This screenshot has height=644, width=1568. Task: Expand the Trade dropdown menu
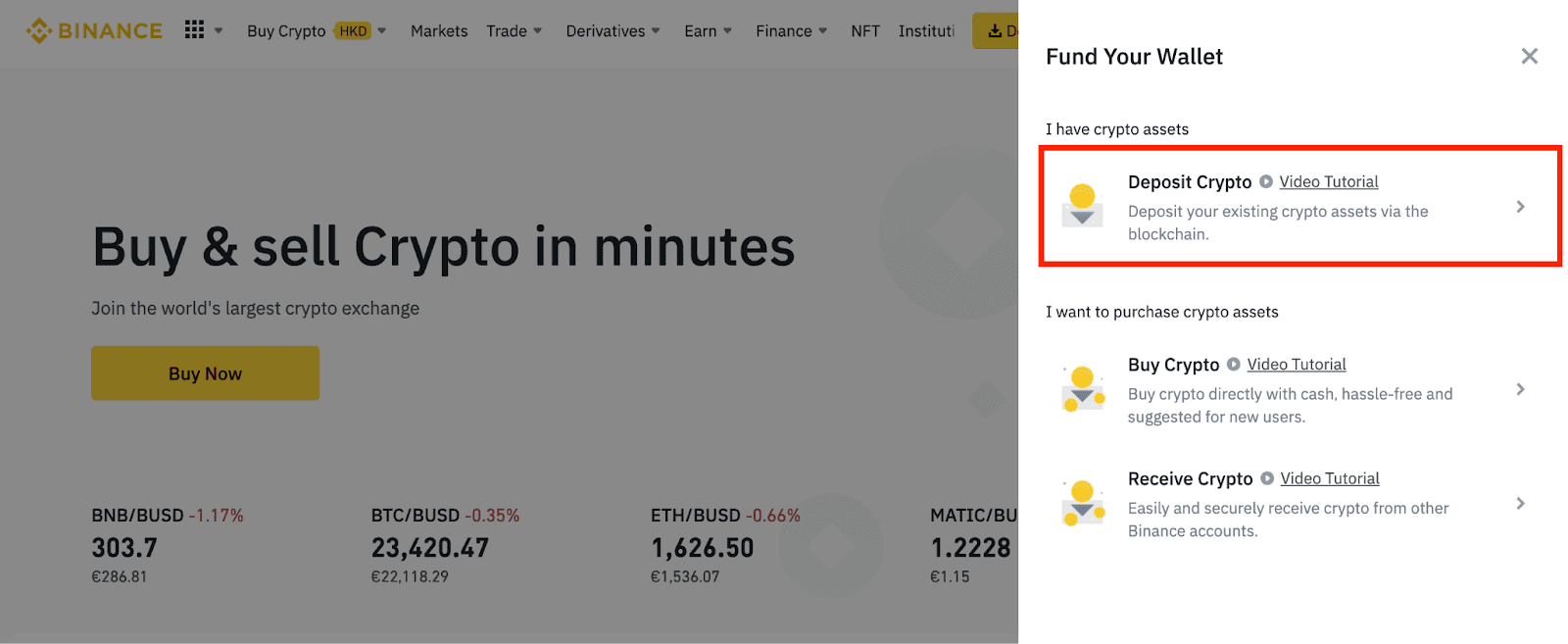537,31
